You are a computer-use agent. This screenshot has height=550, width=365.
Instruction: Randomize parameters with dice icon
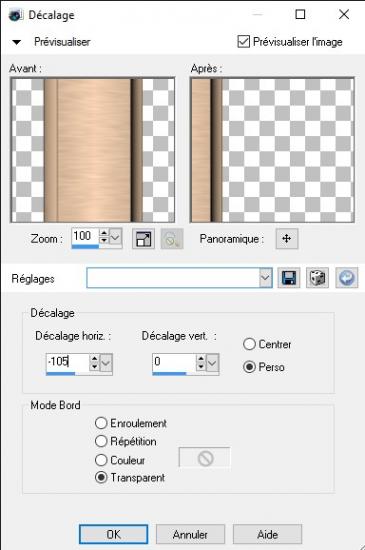pos(317,278)
